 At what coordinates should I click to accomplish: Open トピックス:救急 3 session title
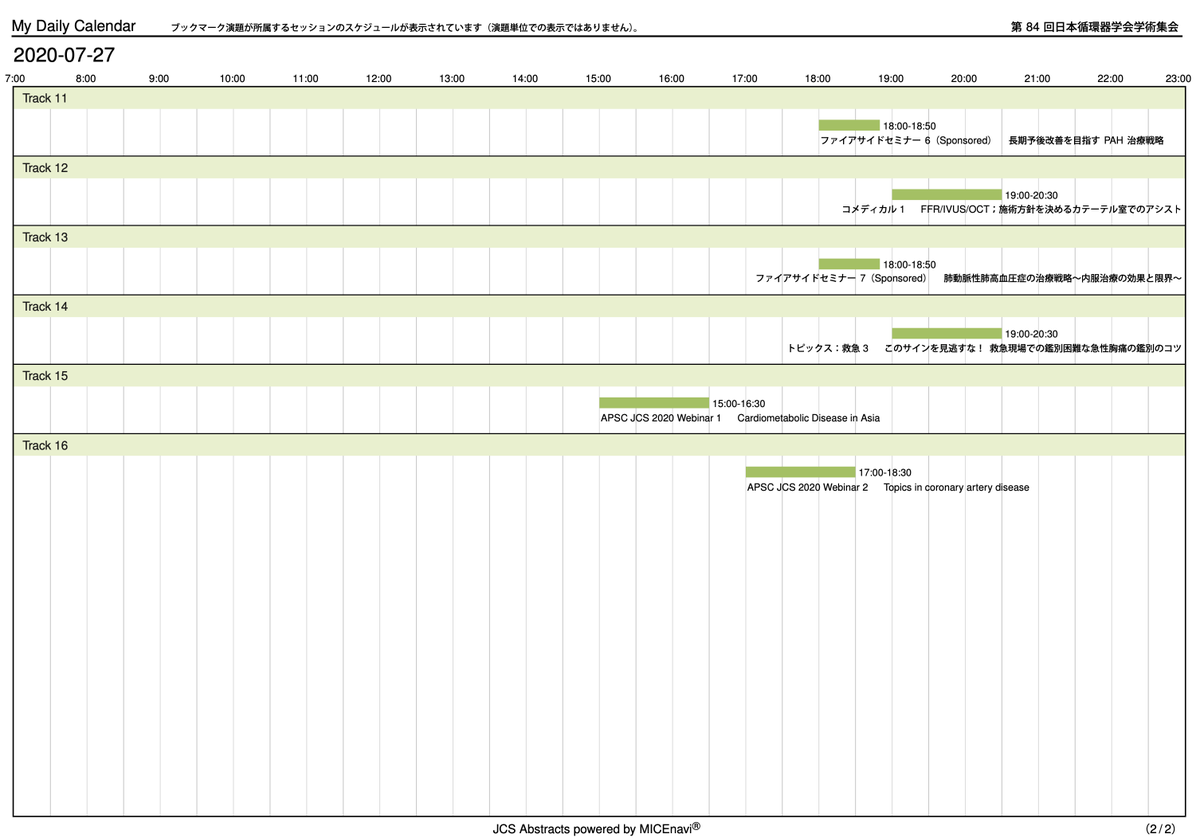(984, 349)
